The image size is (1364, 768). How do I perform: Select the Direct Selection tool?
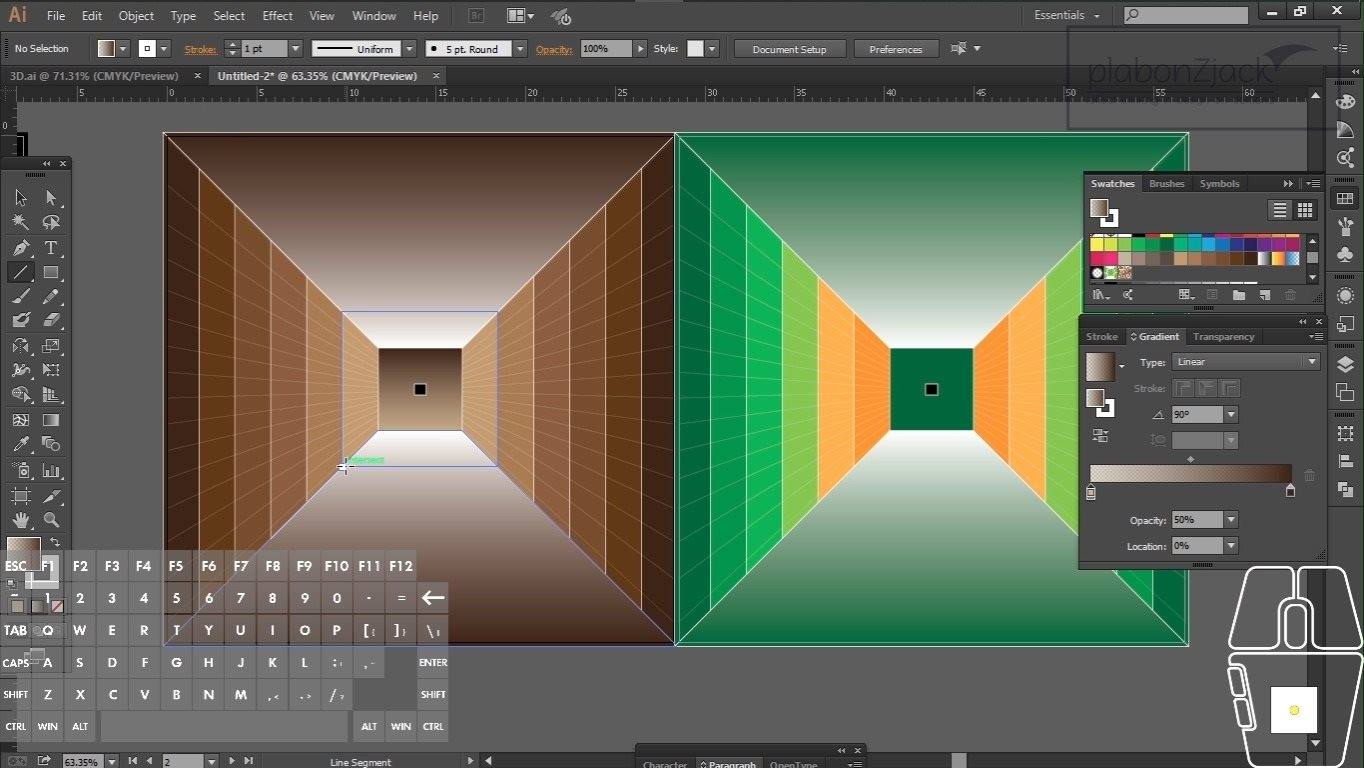pyautogui.click(x=51, y=198)
